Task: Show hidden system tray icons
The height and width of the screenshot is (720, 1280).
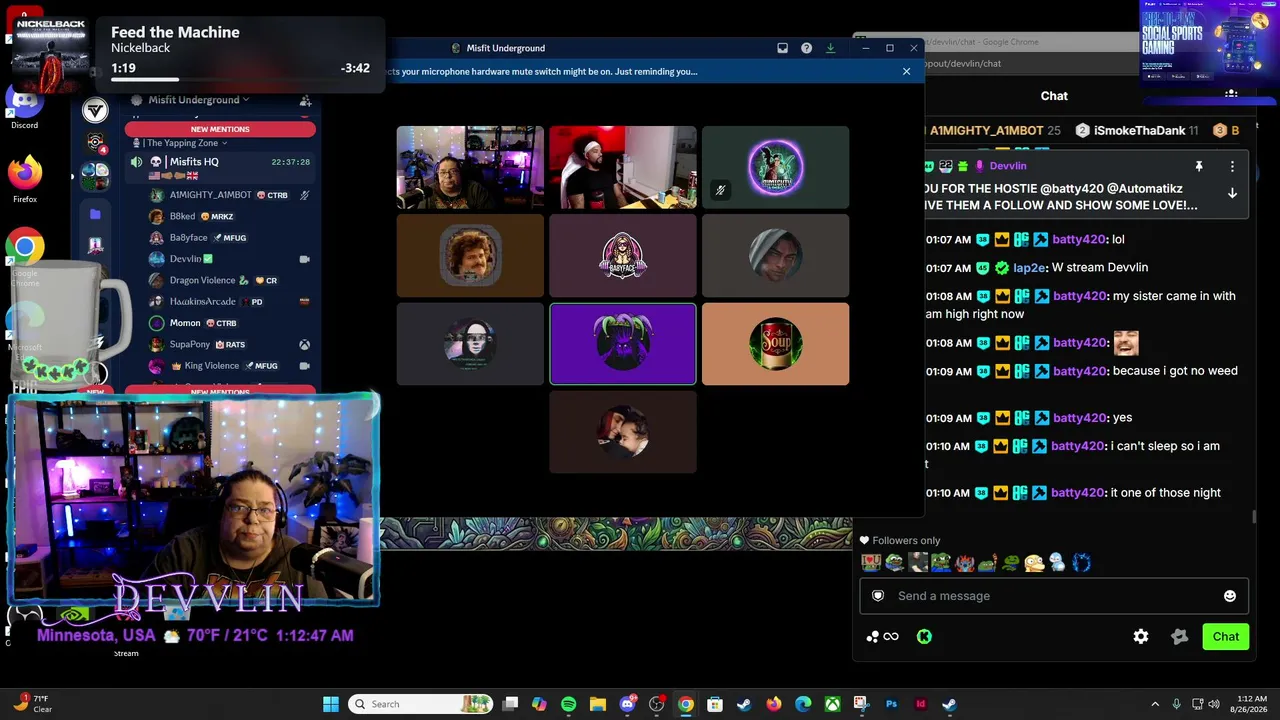Action: 1155,704
